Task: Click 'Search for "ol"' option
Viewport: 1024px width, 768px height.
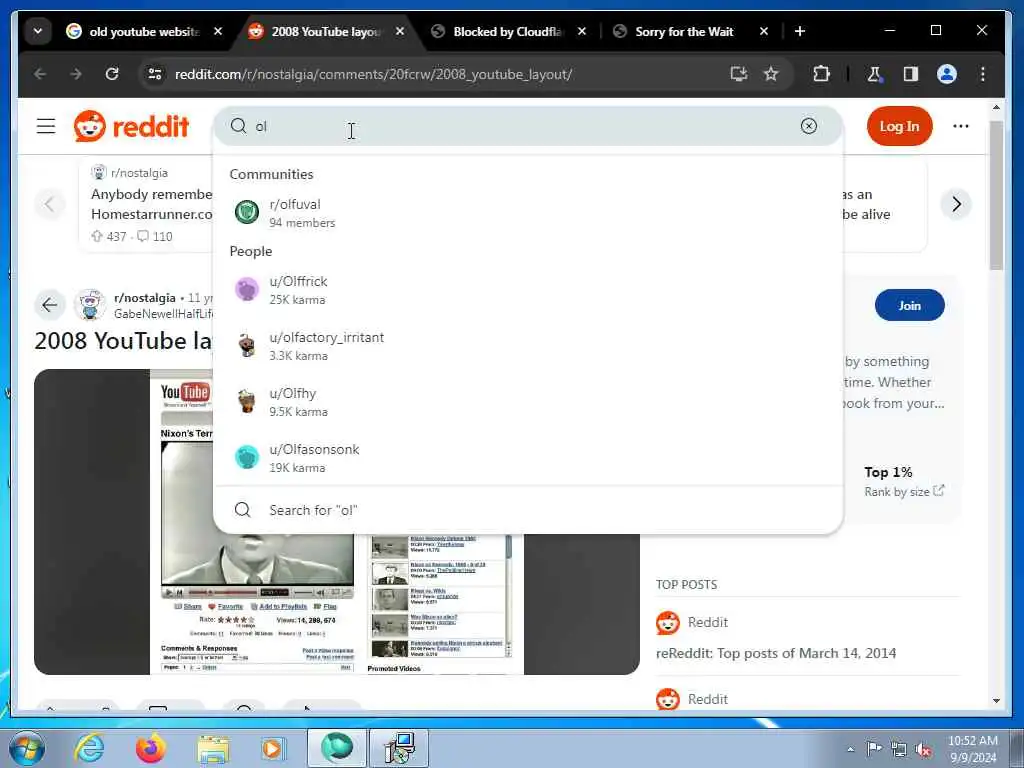Action: click(528, 510)
